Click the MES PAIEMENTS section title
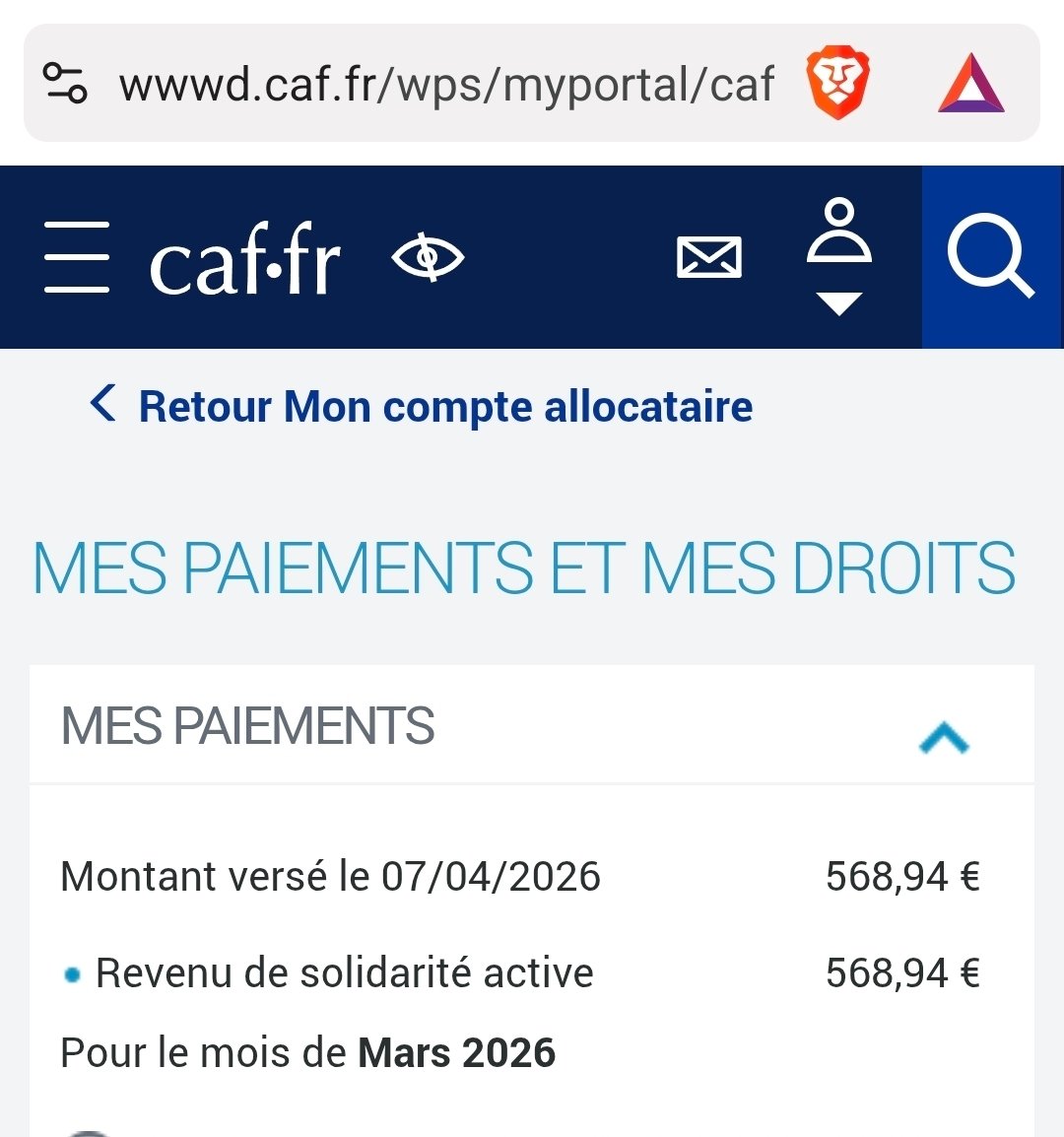The height and width of the screenshot is (1137, 1064). point(247,727)
